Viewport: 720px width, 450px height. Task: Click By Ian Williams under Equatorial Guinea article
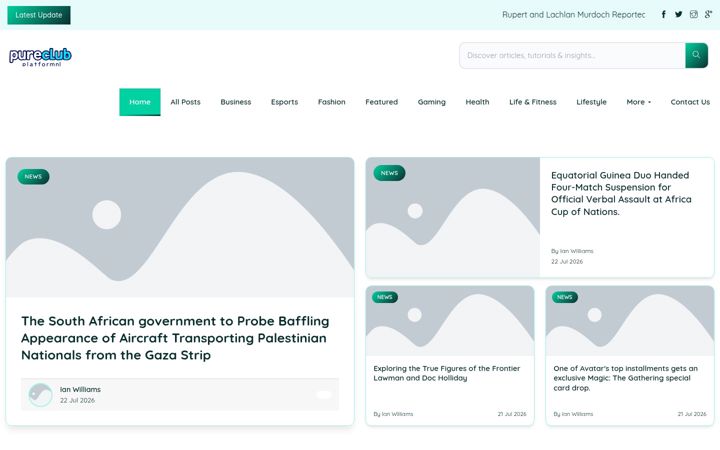pyautogui.click(x=572, y=251)
